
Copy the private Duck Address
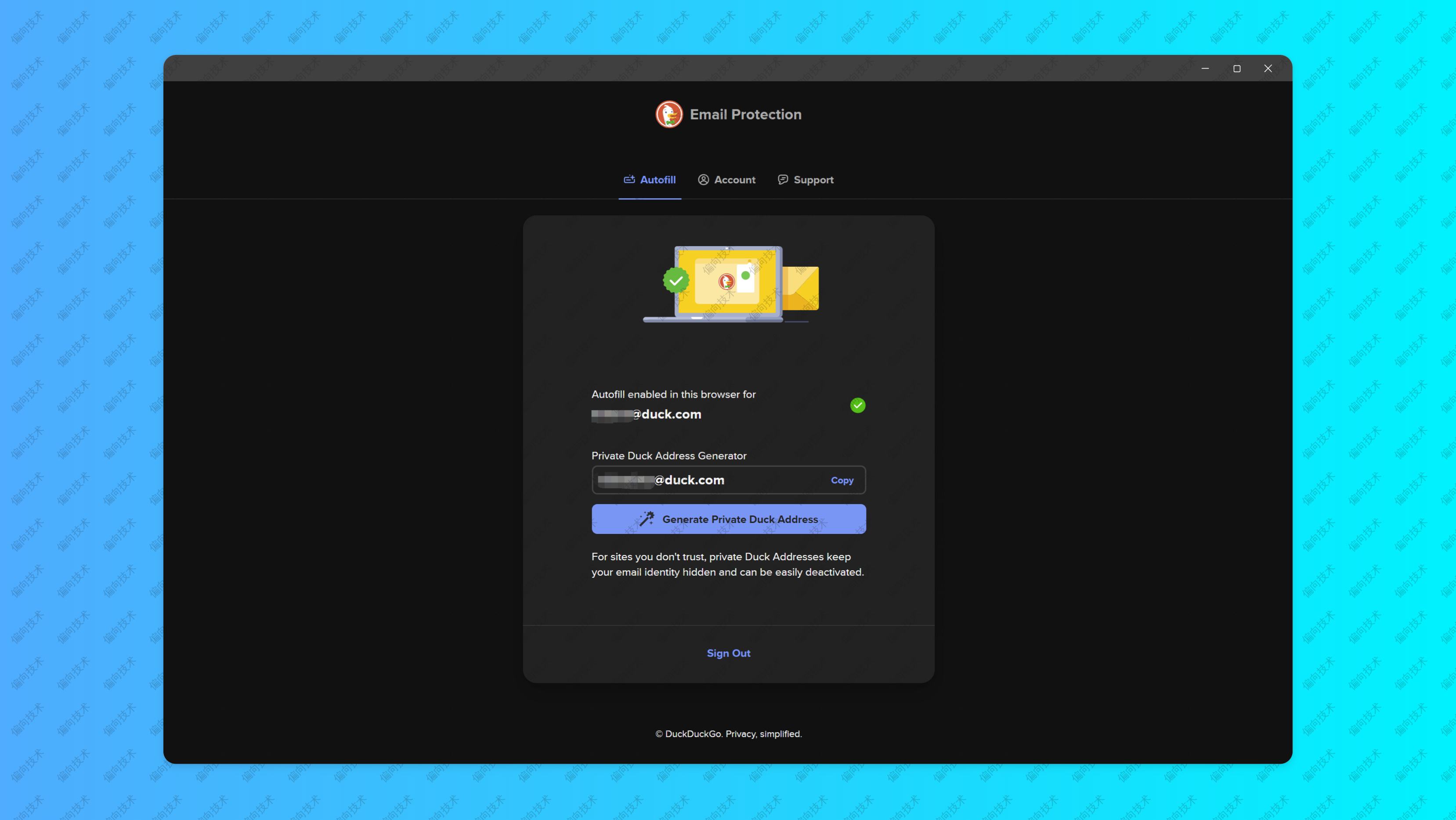842,480
